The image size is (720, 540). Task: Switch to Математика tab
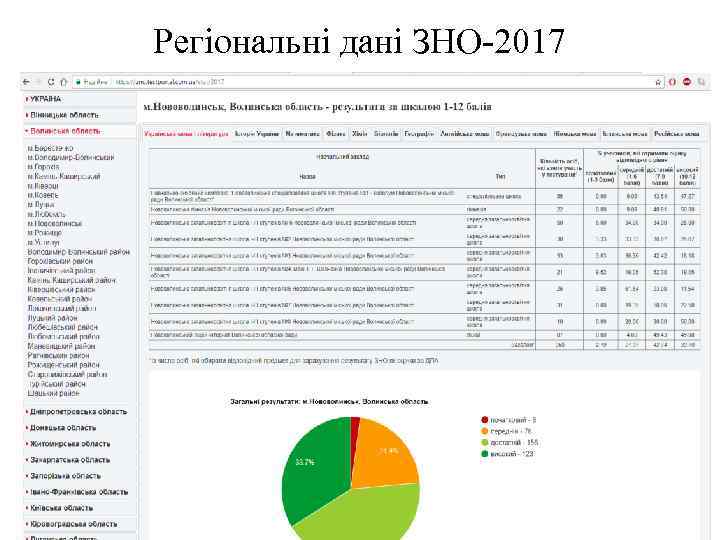pyautogui.click(x=303, y=134)
